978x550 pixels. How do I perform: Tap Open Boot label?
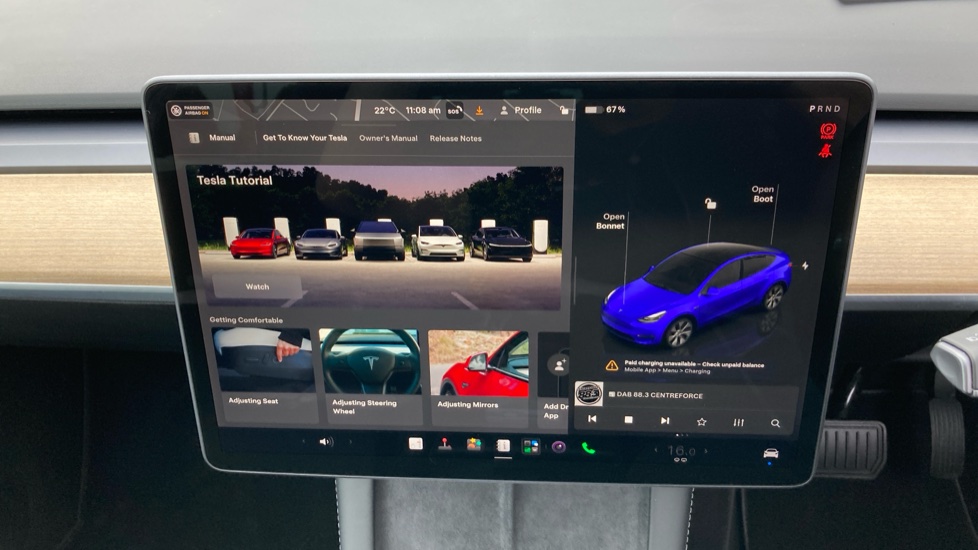(763, 194)
